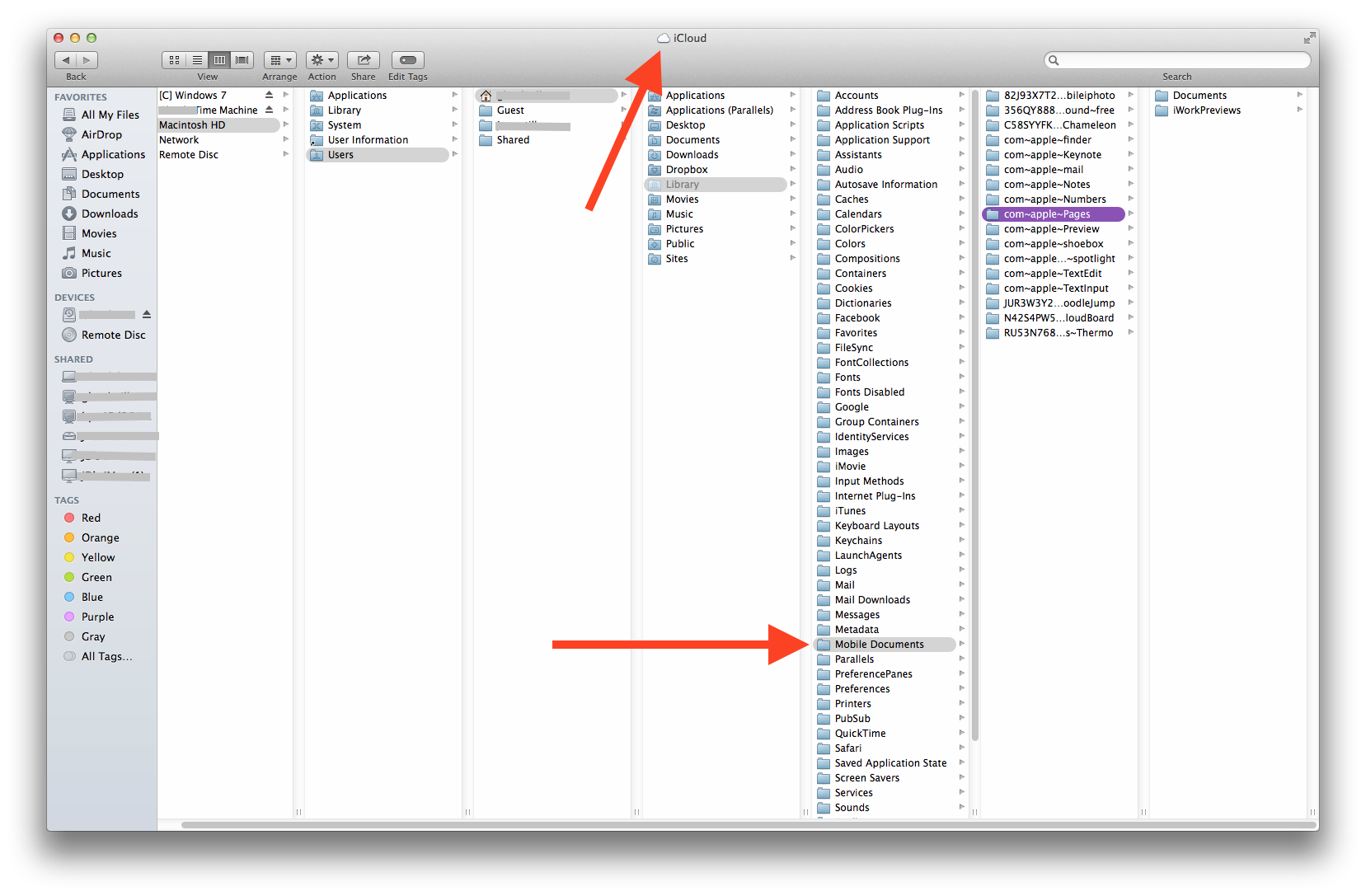The image size is (1366, 896).
Task: Go forward in Finder history
Action: click(x=87, y=60)
